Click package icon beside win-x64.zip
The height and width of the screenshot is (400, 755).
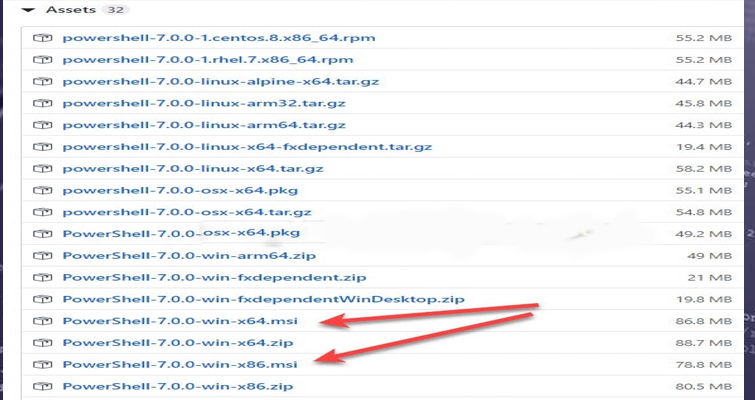pos(42,343)
